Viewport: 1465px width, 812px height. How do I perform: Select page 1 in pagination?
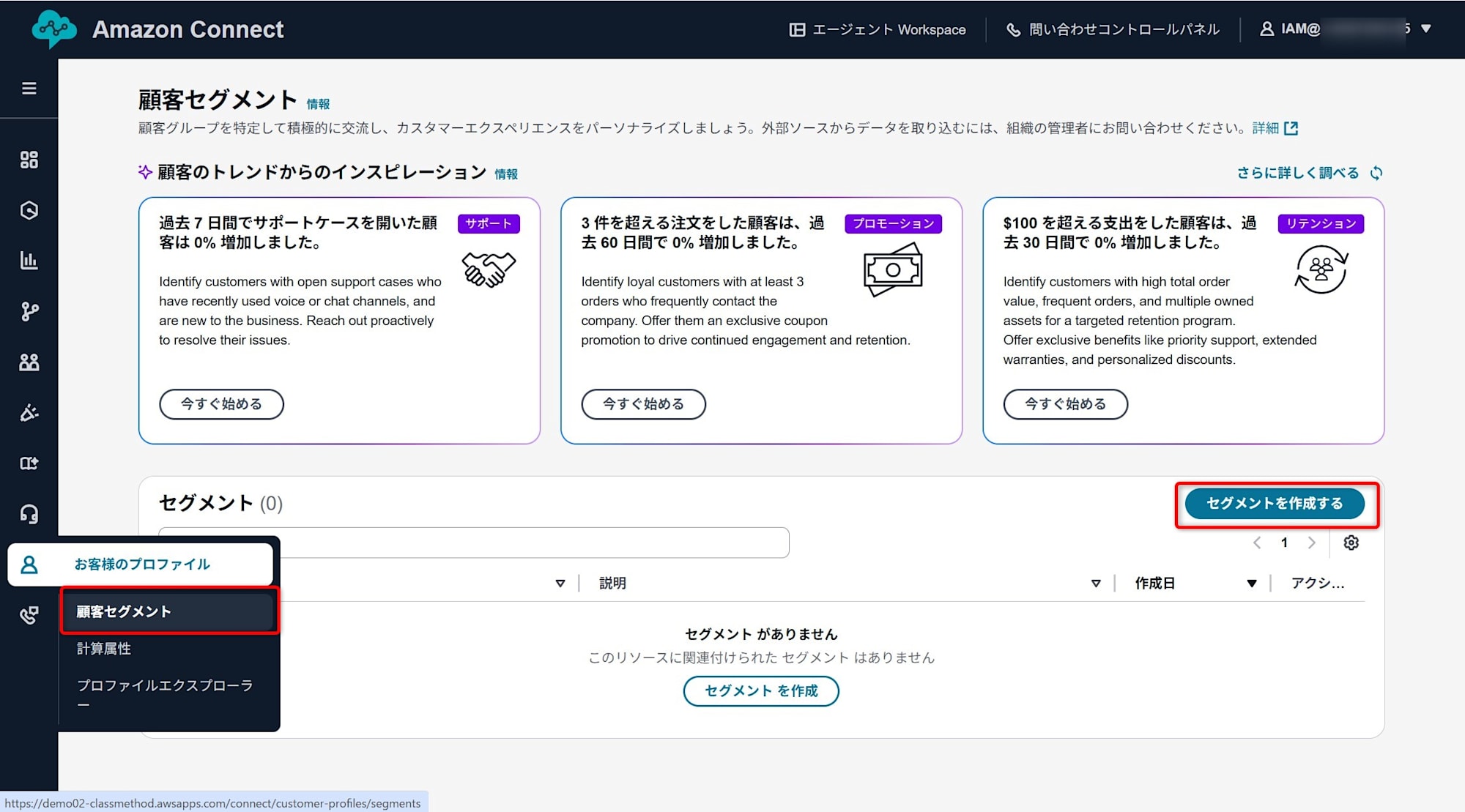pos(1284,543)
